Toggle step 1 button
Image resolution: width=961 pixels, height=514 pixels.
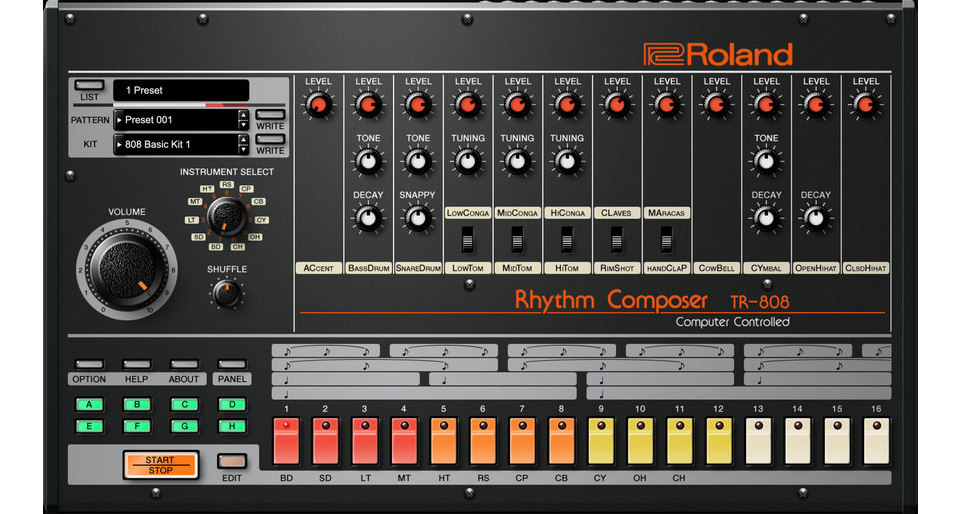point(286,441)
